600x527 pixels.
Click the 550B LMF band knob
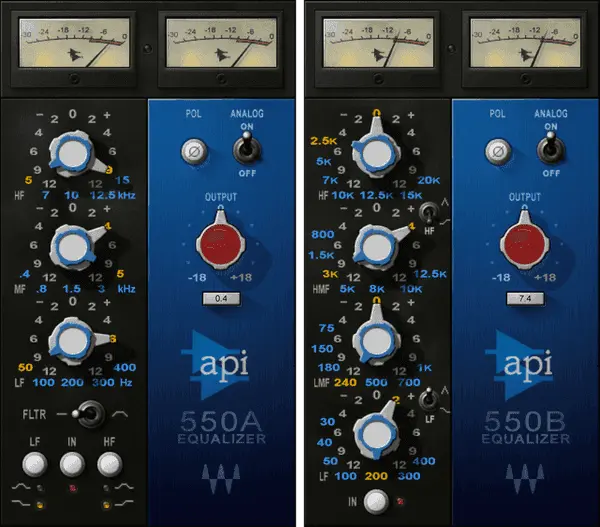tap(377, 340)
